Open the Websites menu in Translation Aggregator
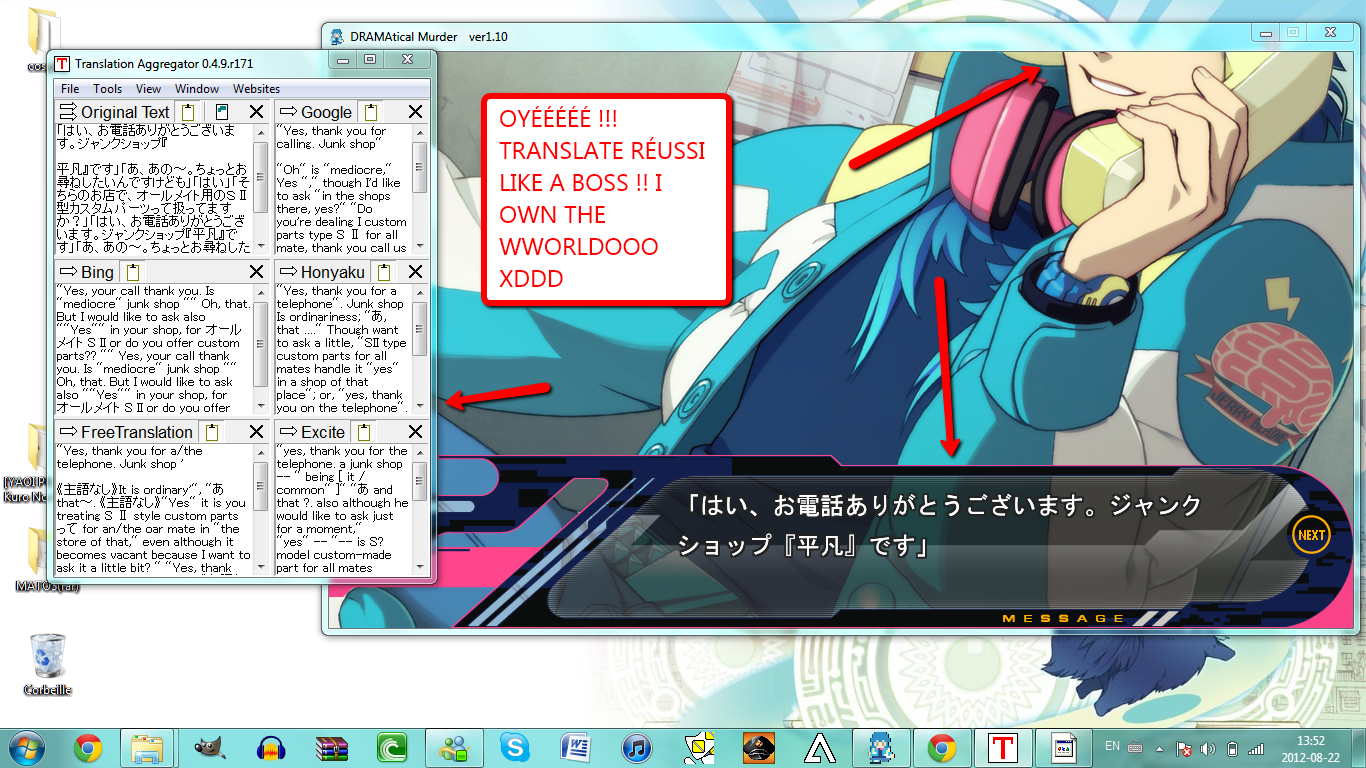 point(256,89)
